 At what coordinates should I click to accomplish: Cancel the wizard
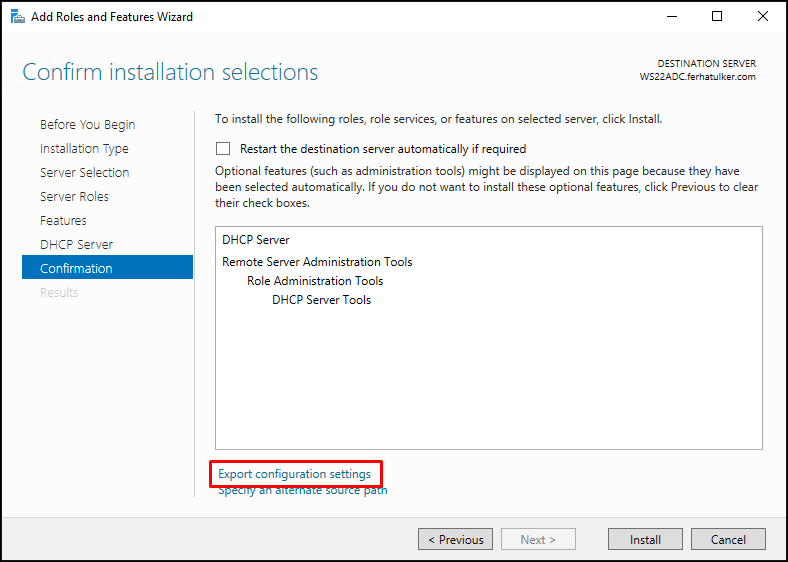(728, 539)
